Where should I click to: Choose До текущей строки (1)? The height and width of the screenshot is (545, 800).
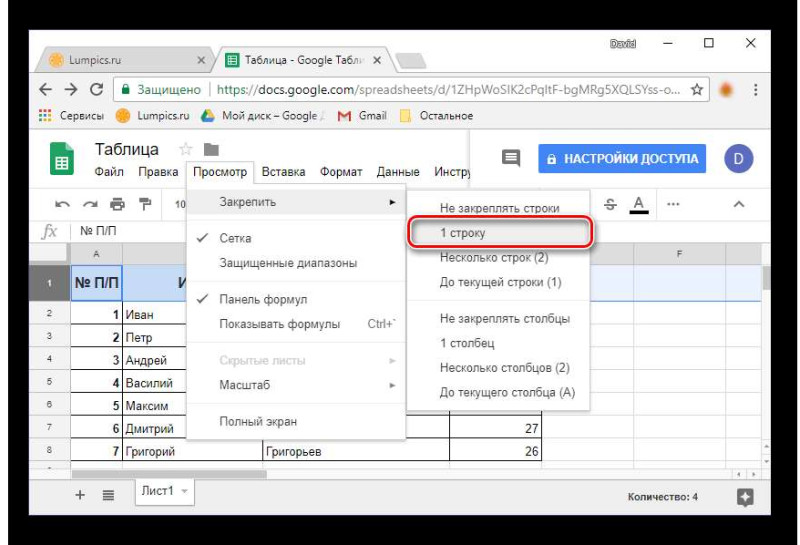[498, 282]
